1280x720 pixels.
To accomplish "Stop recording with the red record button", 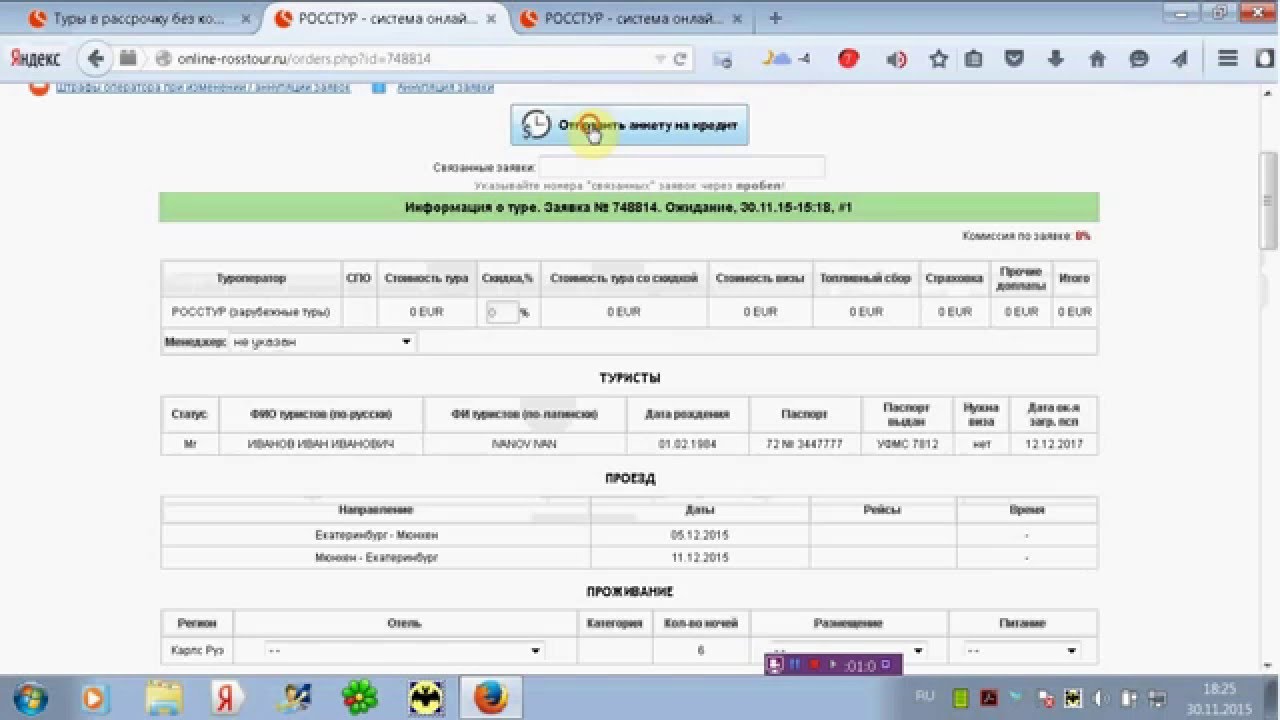I will pos(814,665).
